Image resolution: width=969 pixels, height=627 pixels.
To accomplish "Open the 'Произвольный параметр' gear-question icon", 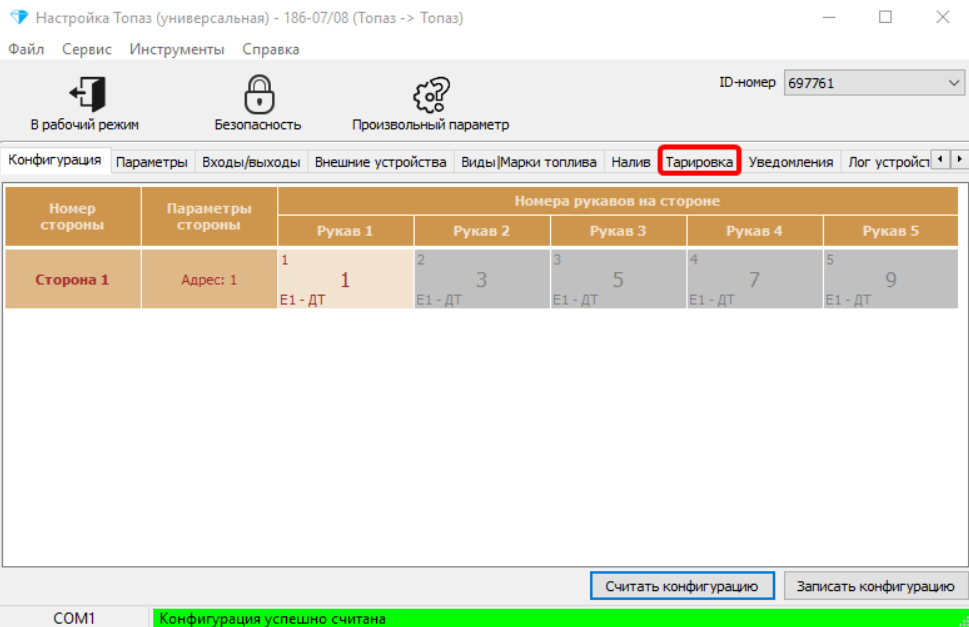I will (431, 95).
